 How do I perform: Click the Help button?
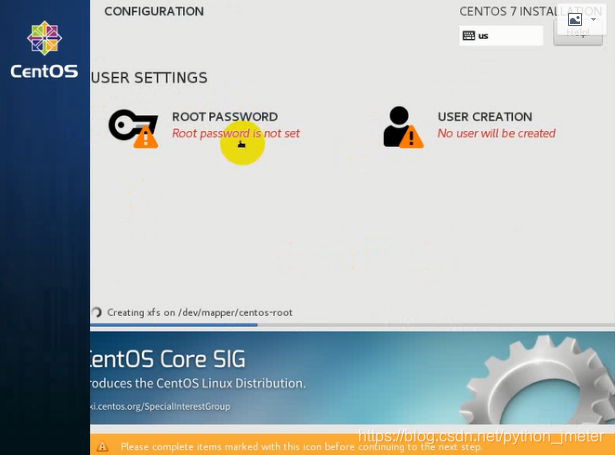[578, 33]
